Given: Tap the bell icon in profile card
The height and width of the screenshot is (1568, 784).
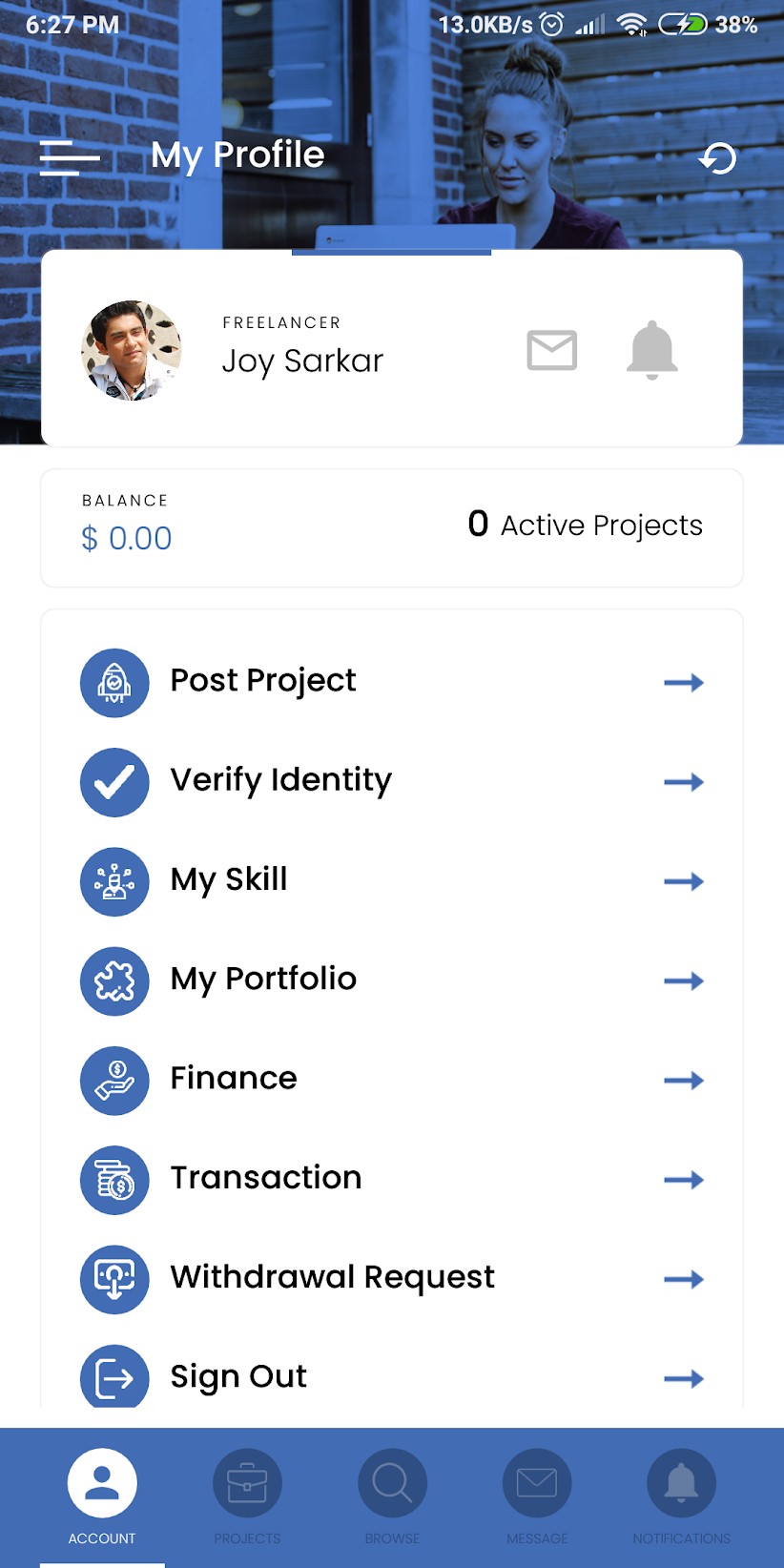Looking at the screenshot, I should (652, 350).
